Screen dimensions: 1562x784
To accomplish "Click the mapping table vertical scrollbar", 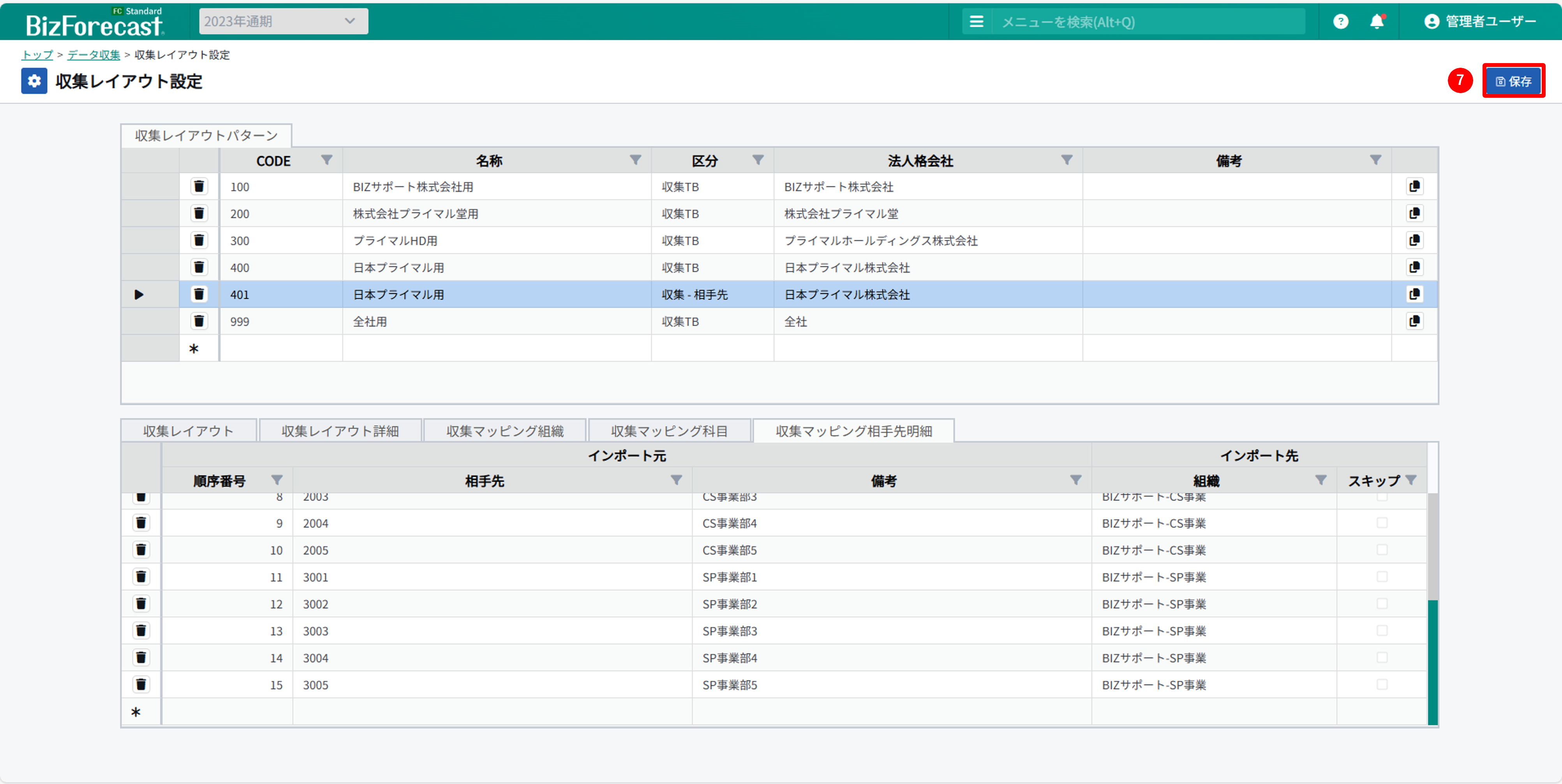I will (x=1432, y=661).
